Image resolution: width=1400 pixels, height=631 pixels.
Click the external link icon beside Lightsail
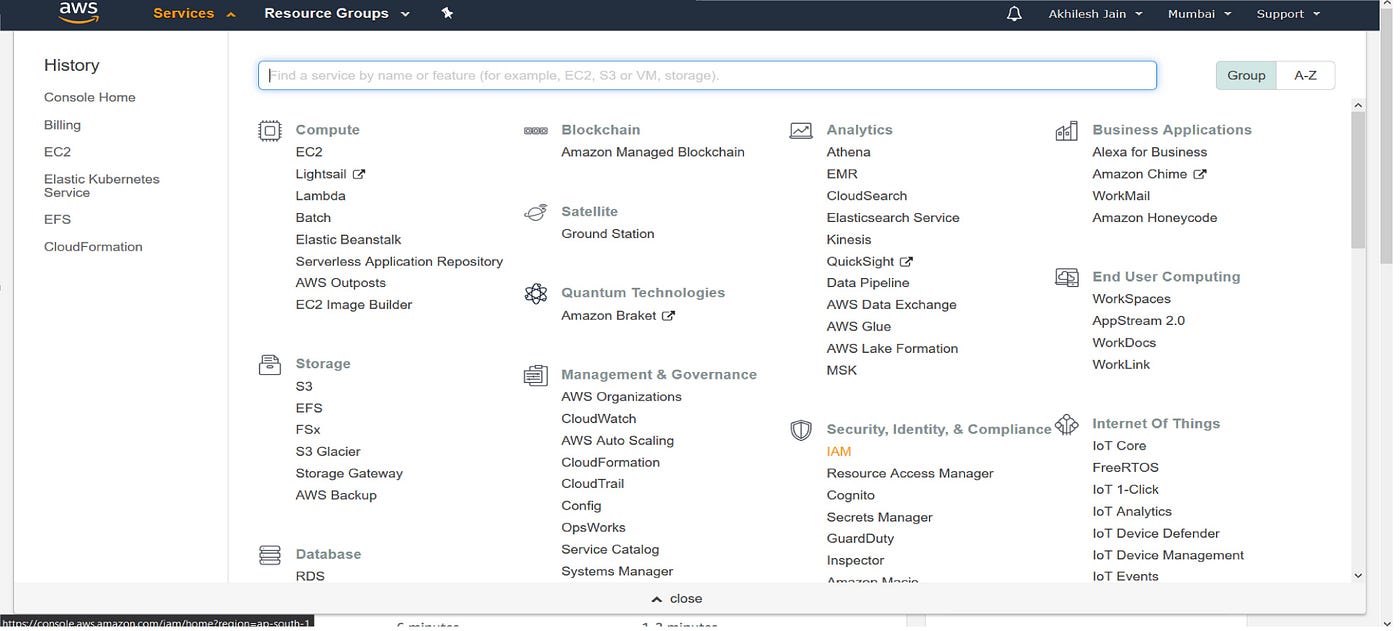click(359, 174)
